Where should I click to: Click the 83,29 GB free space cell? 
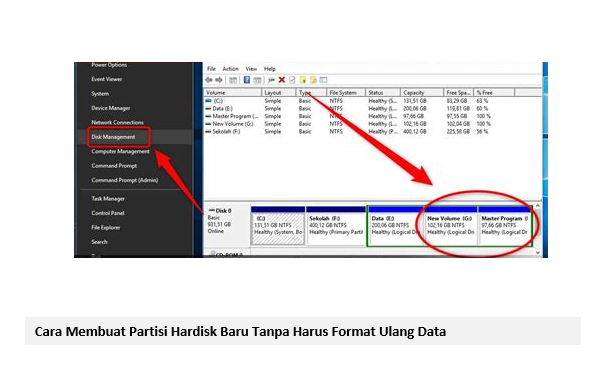(x=457, y=101)
